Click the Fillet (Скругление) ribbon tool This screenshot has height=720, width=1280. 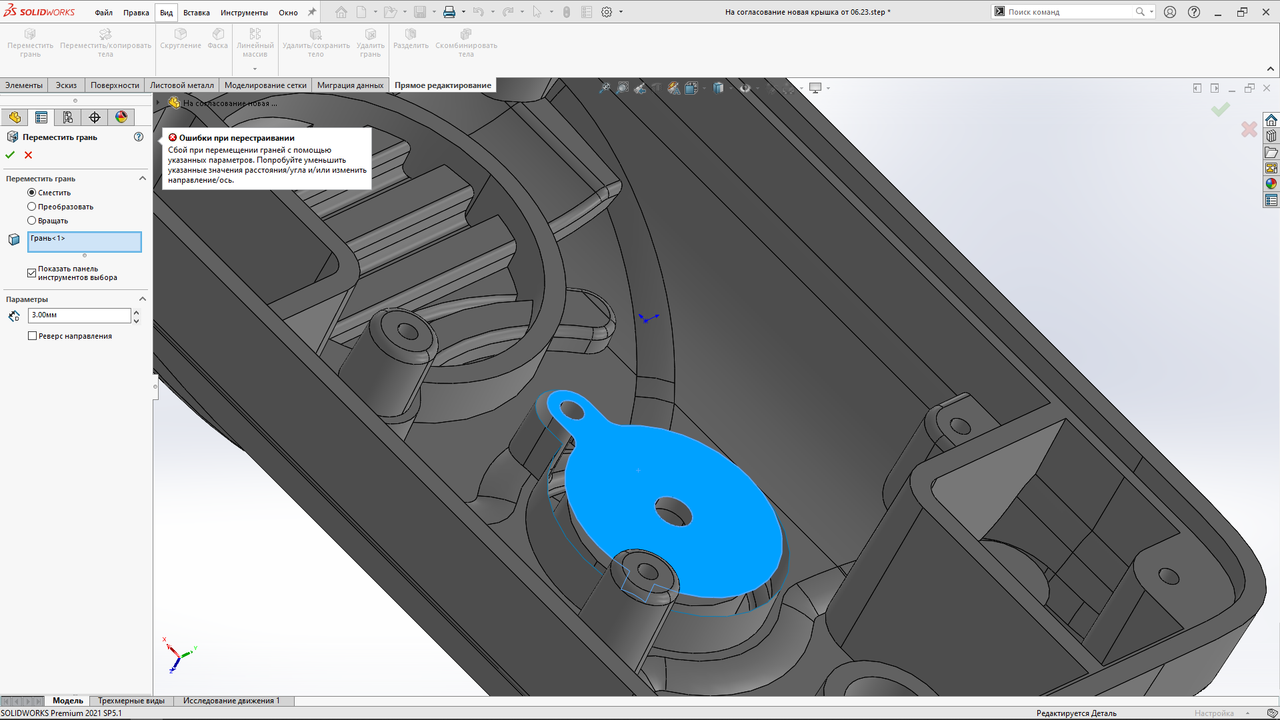point(180,38)
